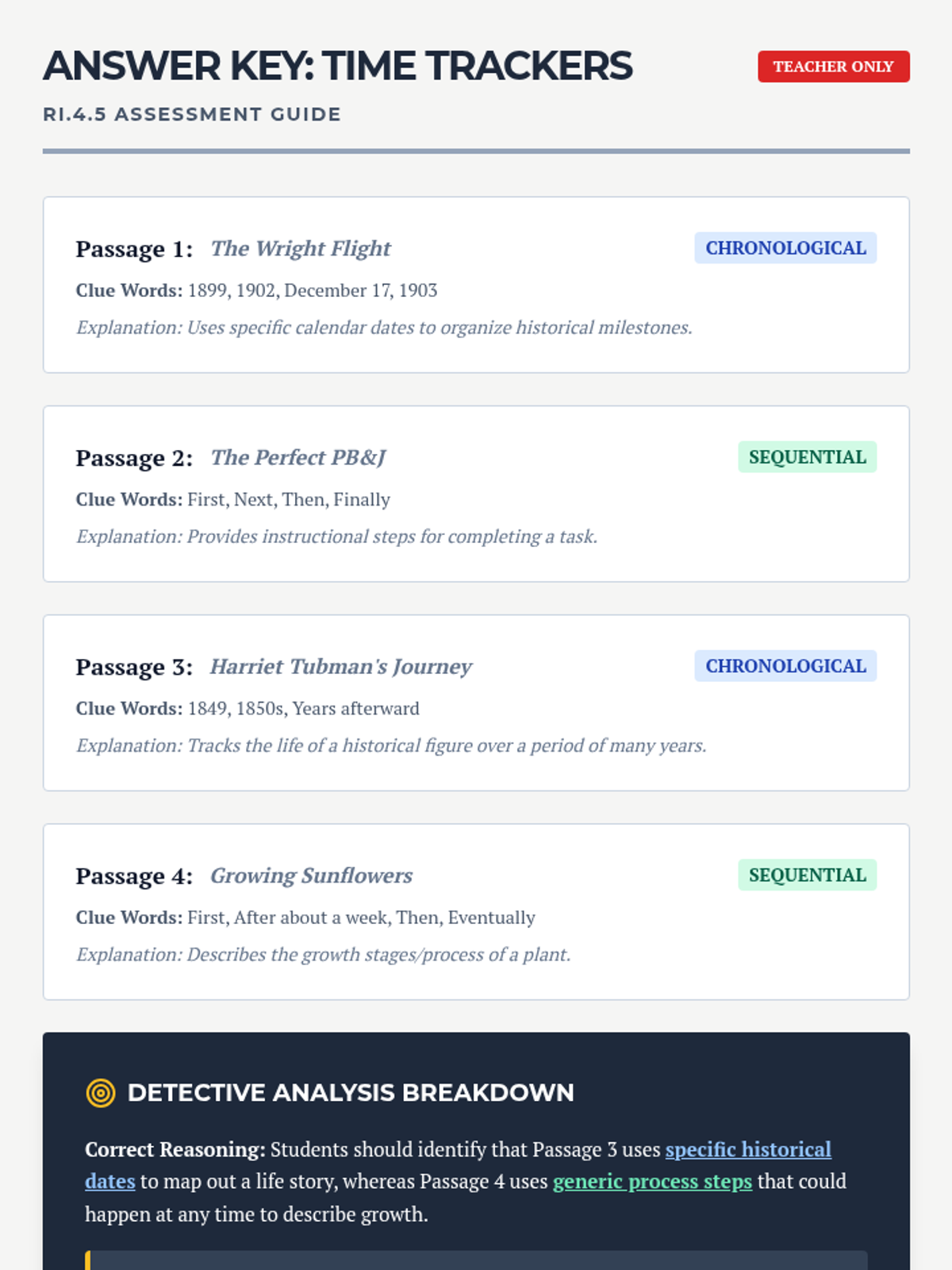Click Passage 4 explanation text
The width and height of the screenshot is (952, 1270).
pos(323,954)
